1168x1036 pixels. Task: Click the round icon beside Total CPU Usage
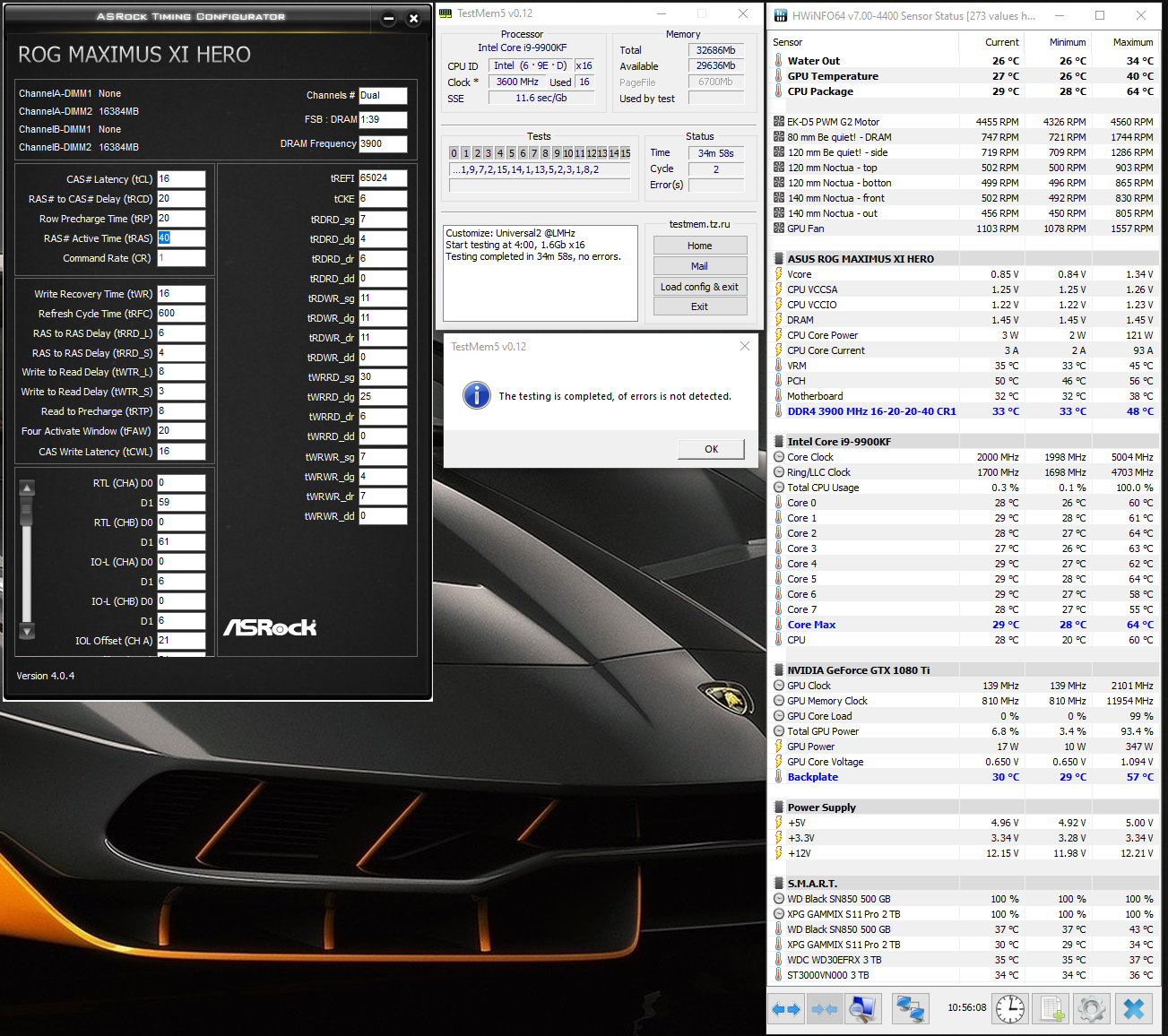pos(779,488)
